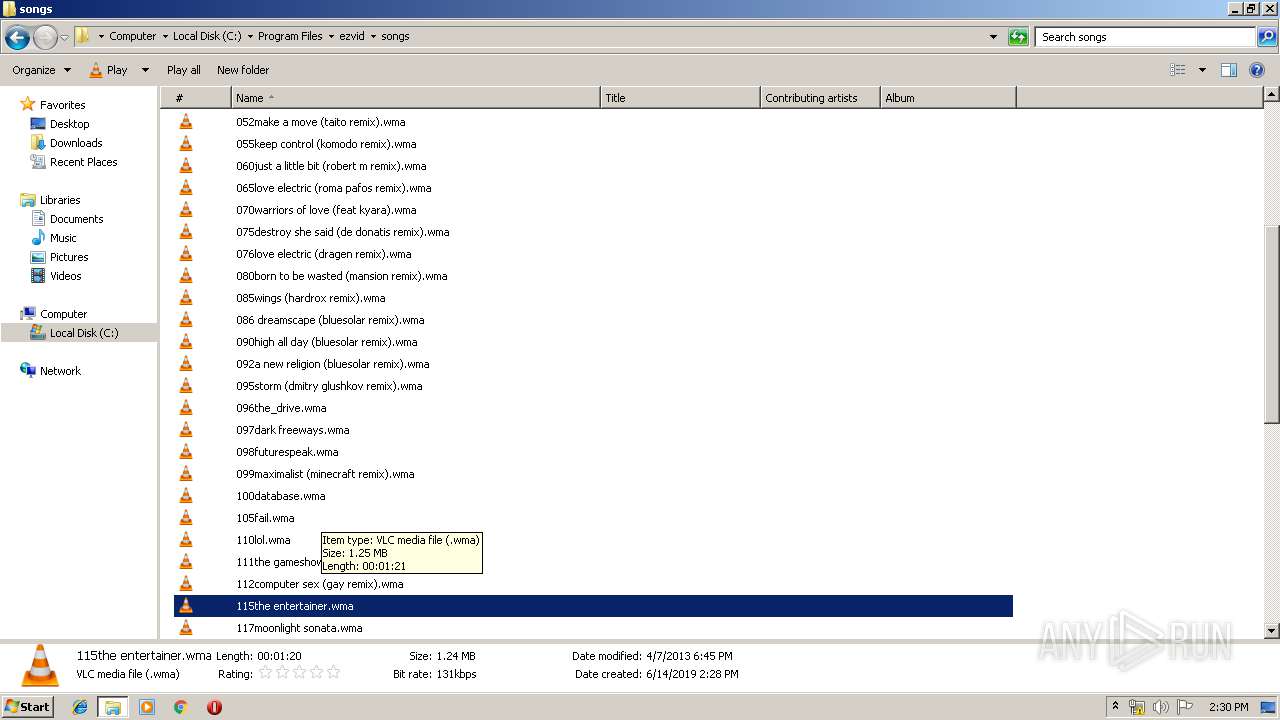1280x720 pixels.
Task: Click Local Disk (C:) in breadcrumb
Action: coord(206,36)
